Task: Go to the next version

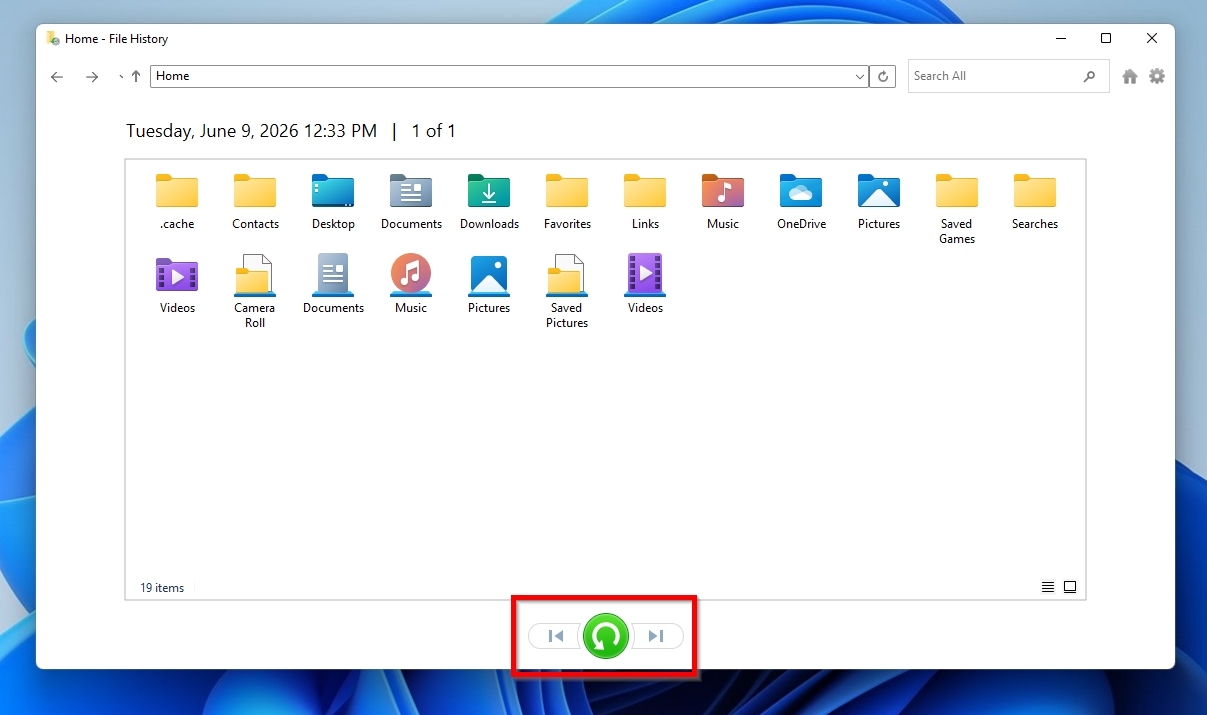Action: point(657,636)
